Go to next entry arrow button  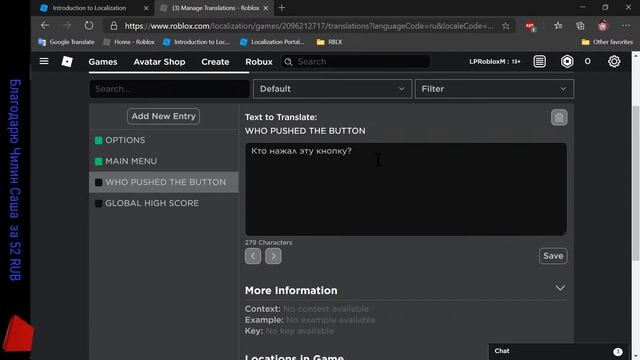click(x=273, y=256)
